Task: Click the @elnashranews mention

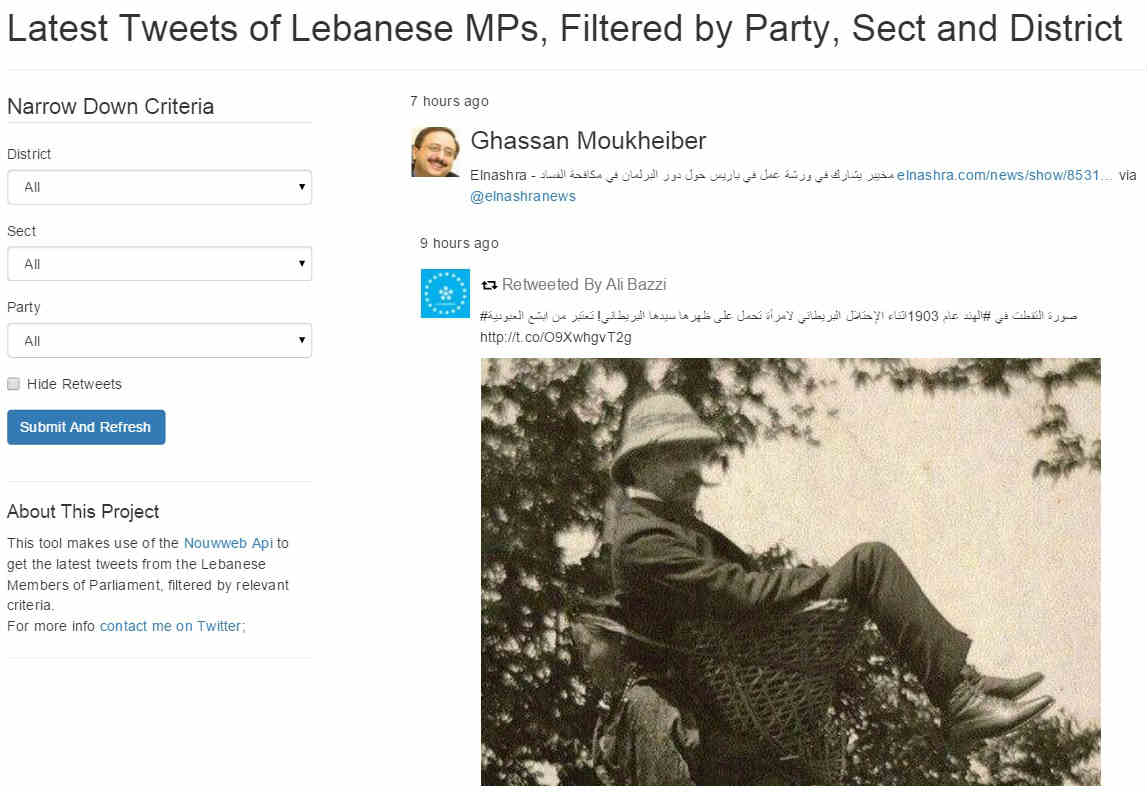Action: tap(523, 196)
